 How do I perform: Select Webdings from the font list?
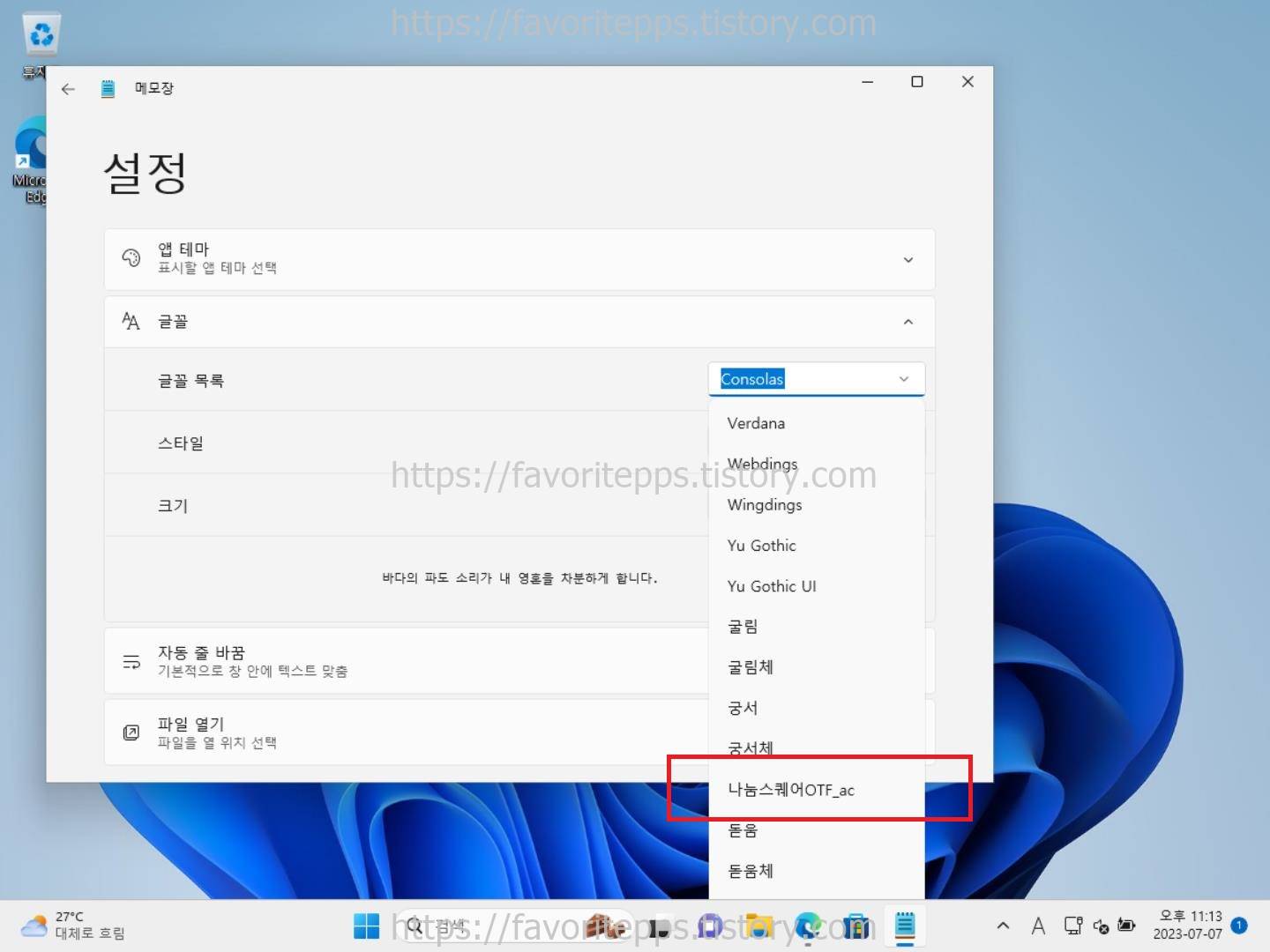[817, 464]
